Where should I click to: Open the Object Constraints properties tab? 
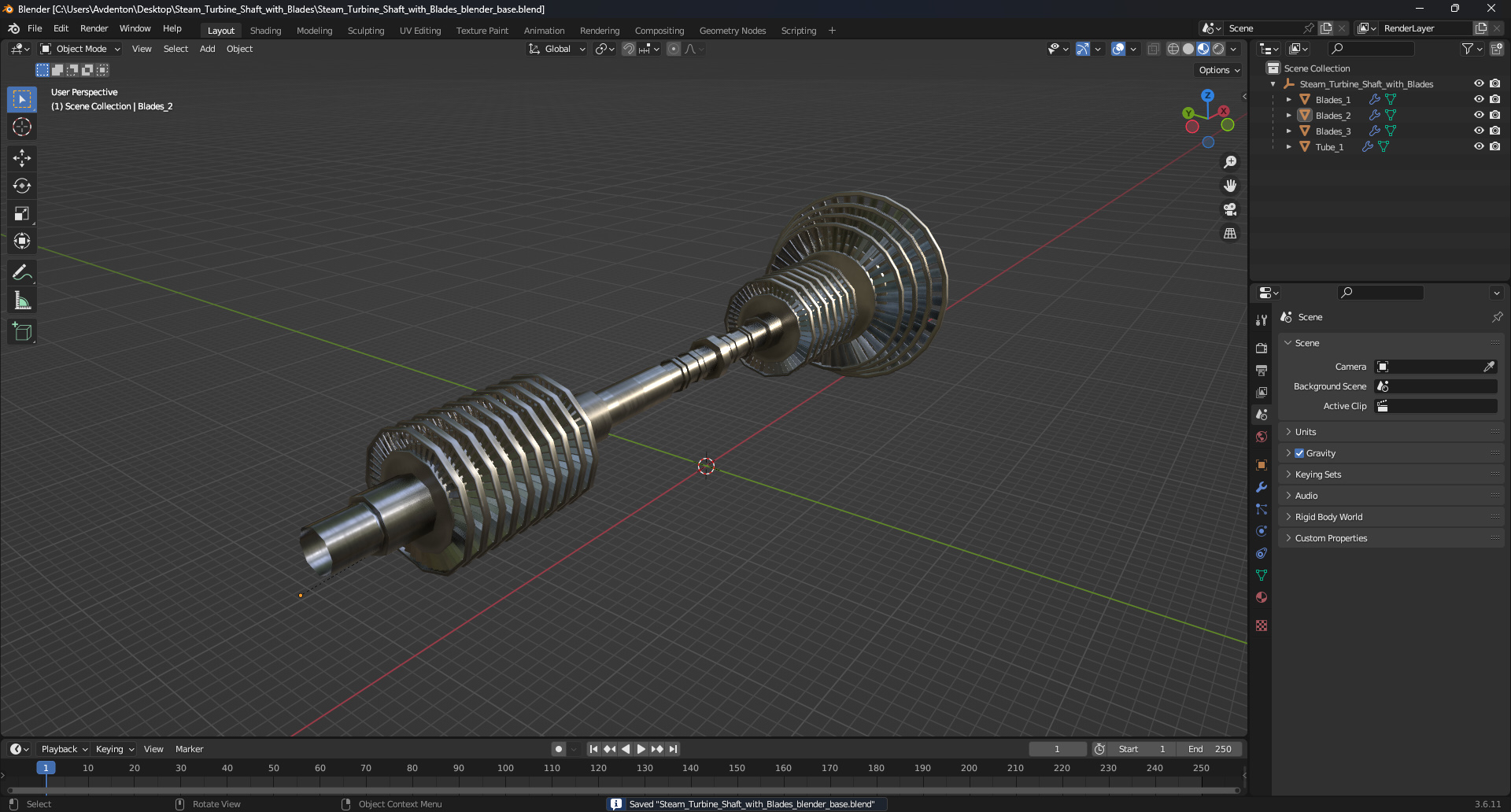pyautogui.click(x=1262, y=553)
